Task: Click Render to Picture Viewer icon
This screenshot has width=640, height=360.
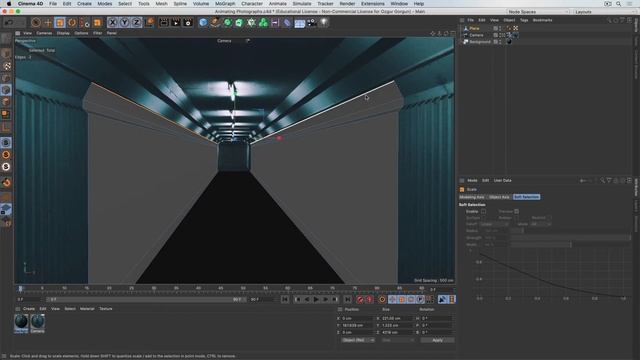Action: (x=176, y=22)
